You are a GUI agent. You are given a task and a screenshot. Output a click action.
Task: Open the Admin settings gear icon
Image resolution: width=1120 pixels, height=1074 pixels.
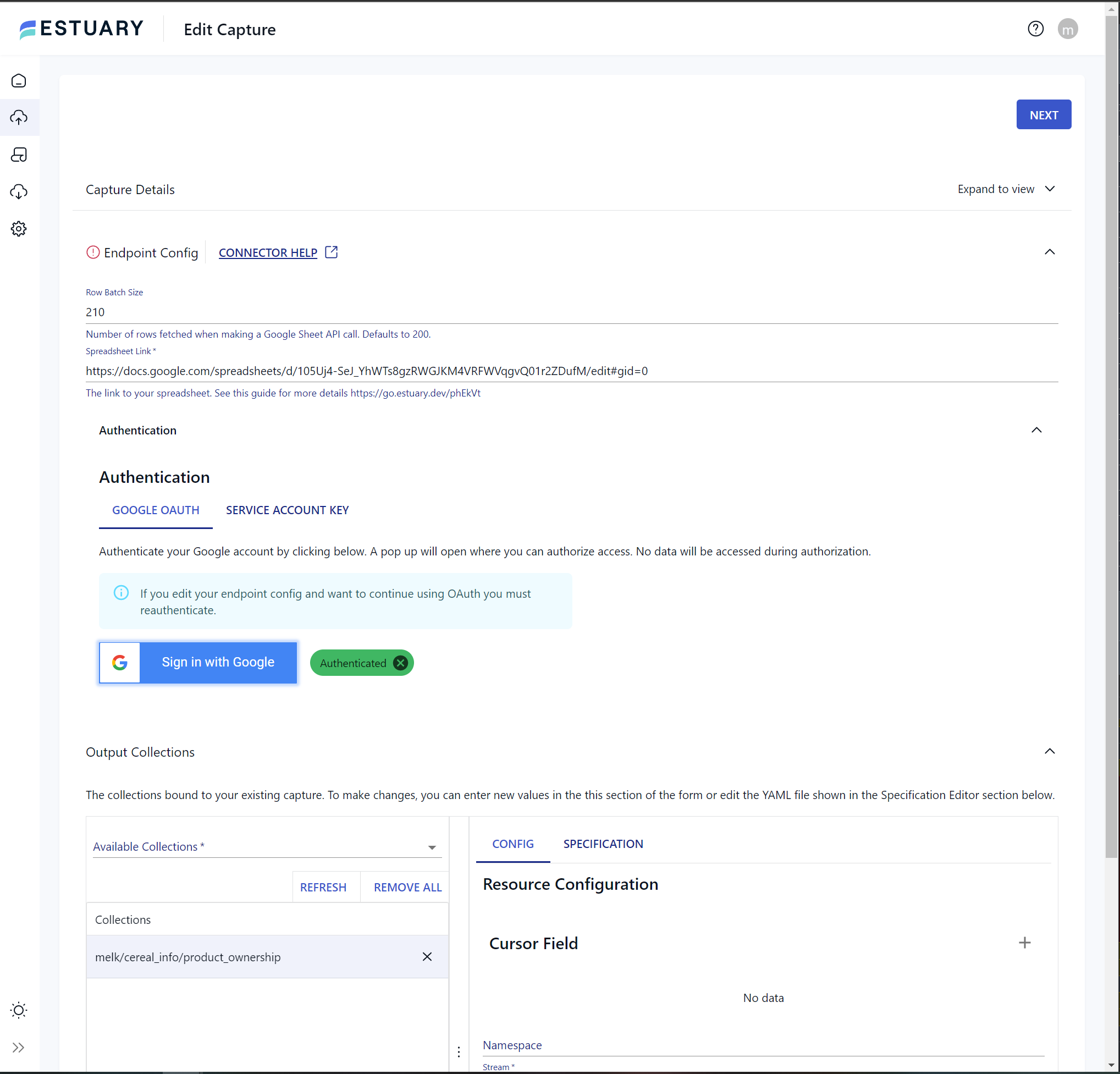pyautogui.click(x=19, y=229)
